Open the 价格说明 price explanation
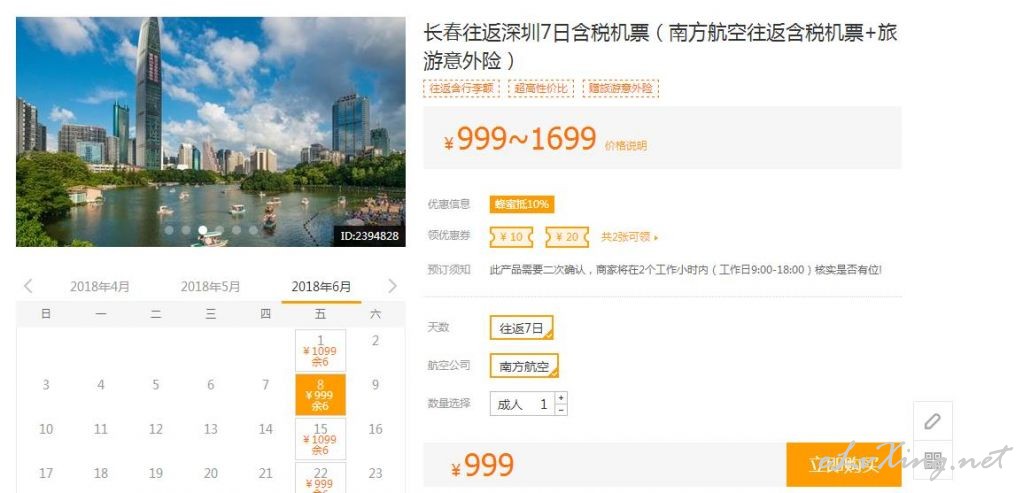Image resolution: width=1023 pixels, height=493 pixels. [626, 146]
